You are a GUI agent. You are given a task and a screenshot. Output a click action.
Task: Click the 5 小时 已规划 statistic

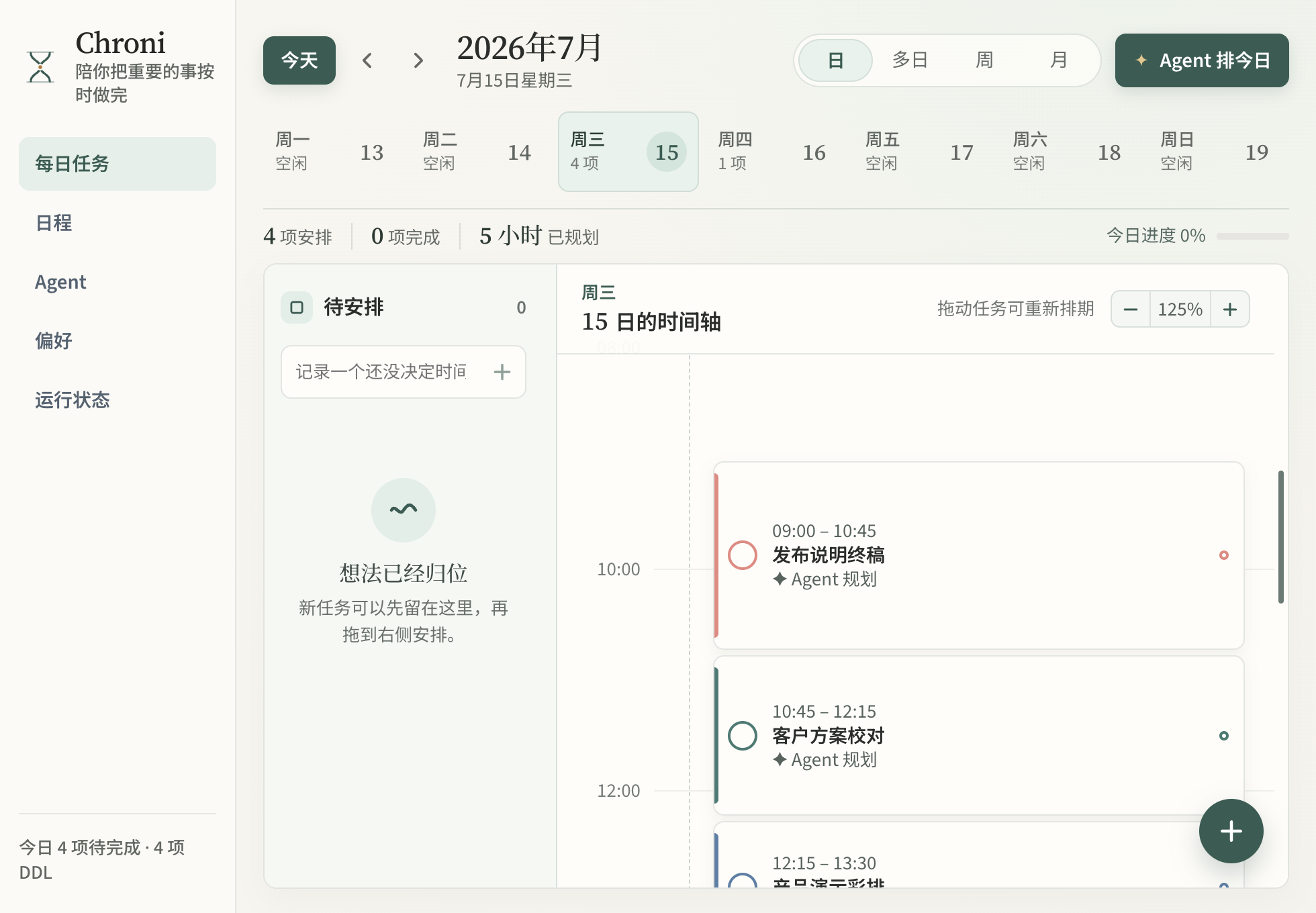click(x=539, y=236)
